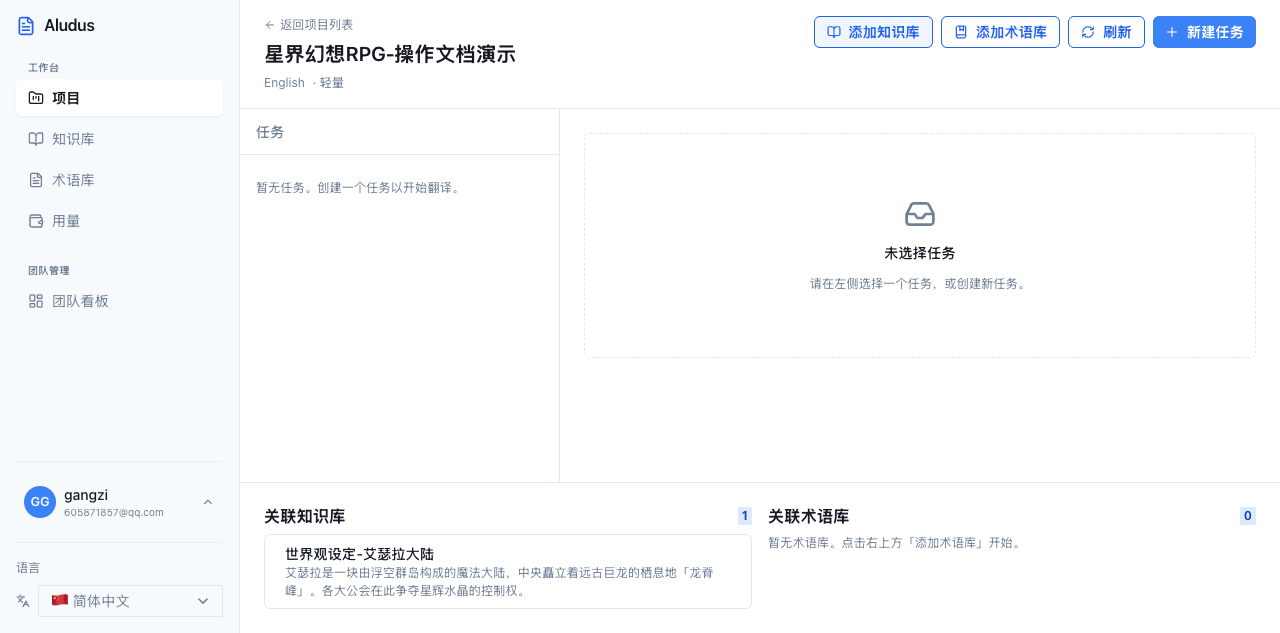Open the 用量 sidebar item
The width and height of the screenshot is (1280, 633).
(119, 221)
